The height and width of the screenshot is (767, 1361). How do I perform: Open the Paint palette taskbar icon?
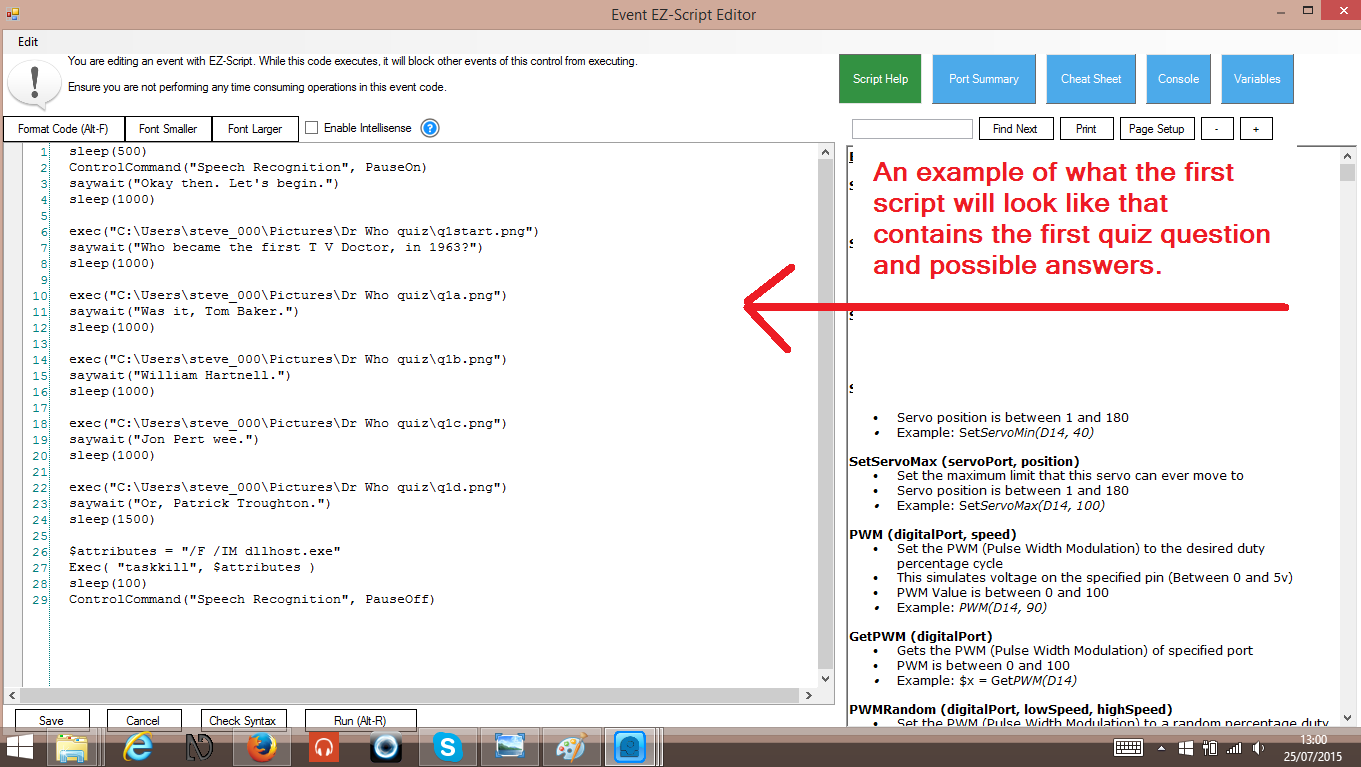(x=572, y=747)
